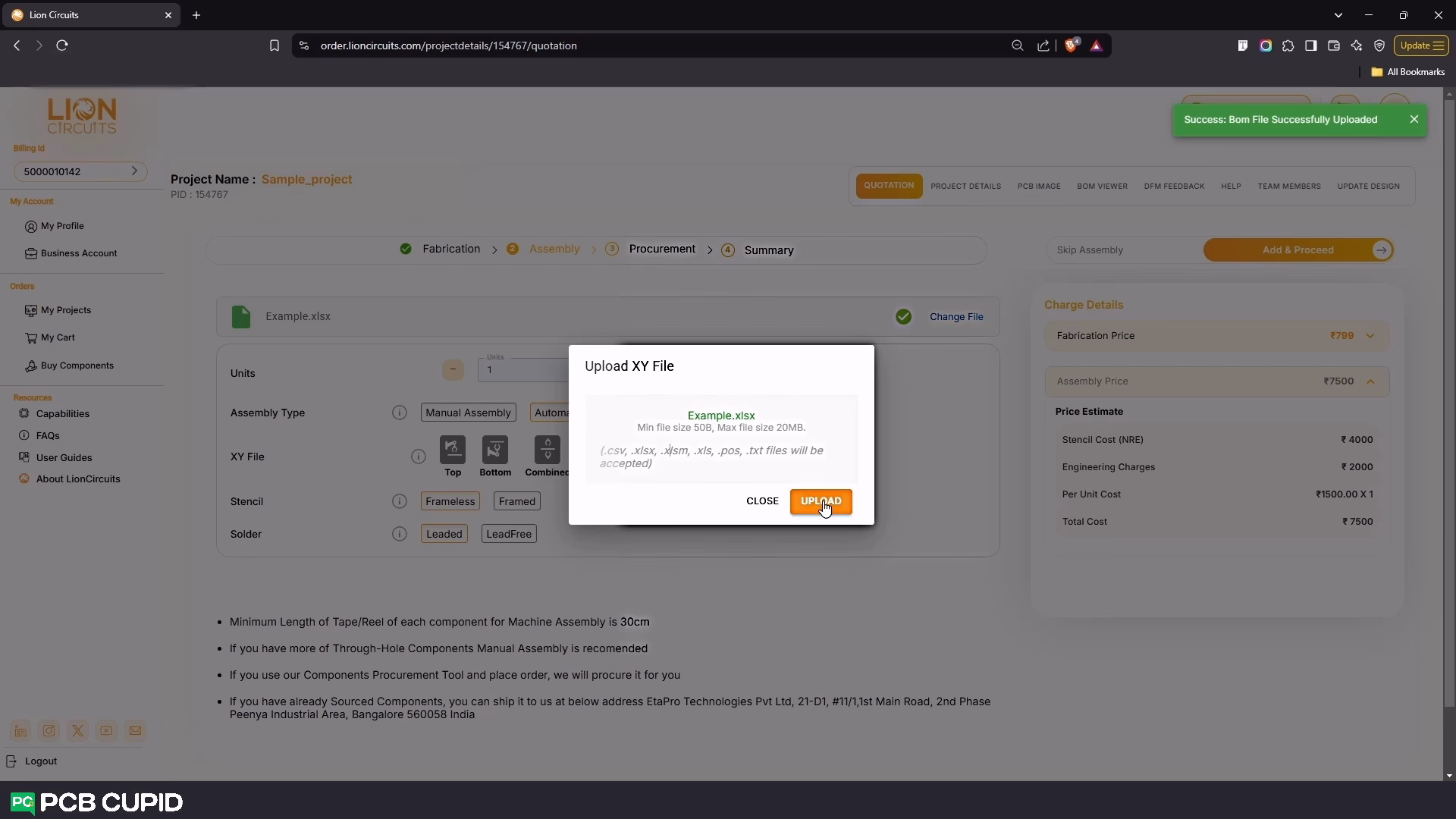Click the Top XY file icon
Viewport: 1456px width, 819px height.
[453, 450]
